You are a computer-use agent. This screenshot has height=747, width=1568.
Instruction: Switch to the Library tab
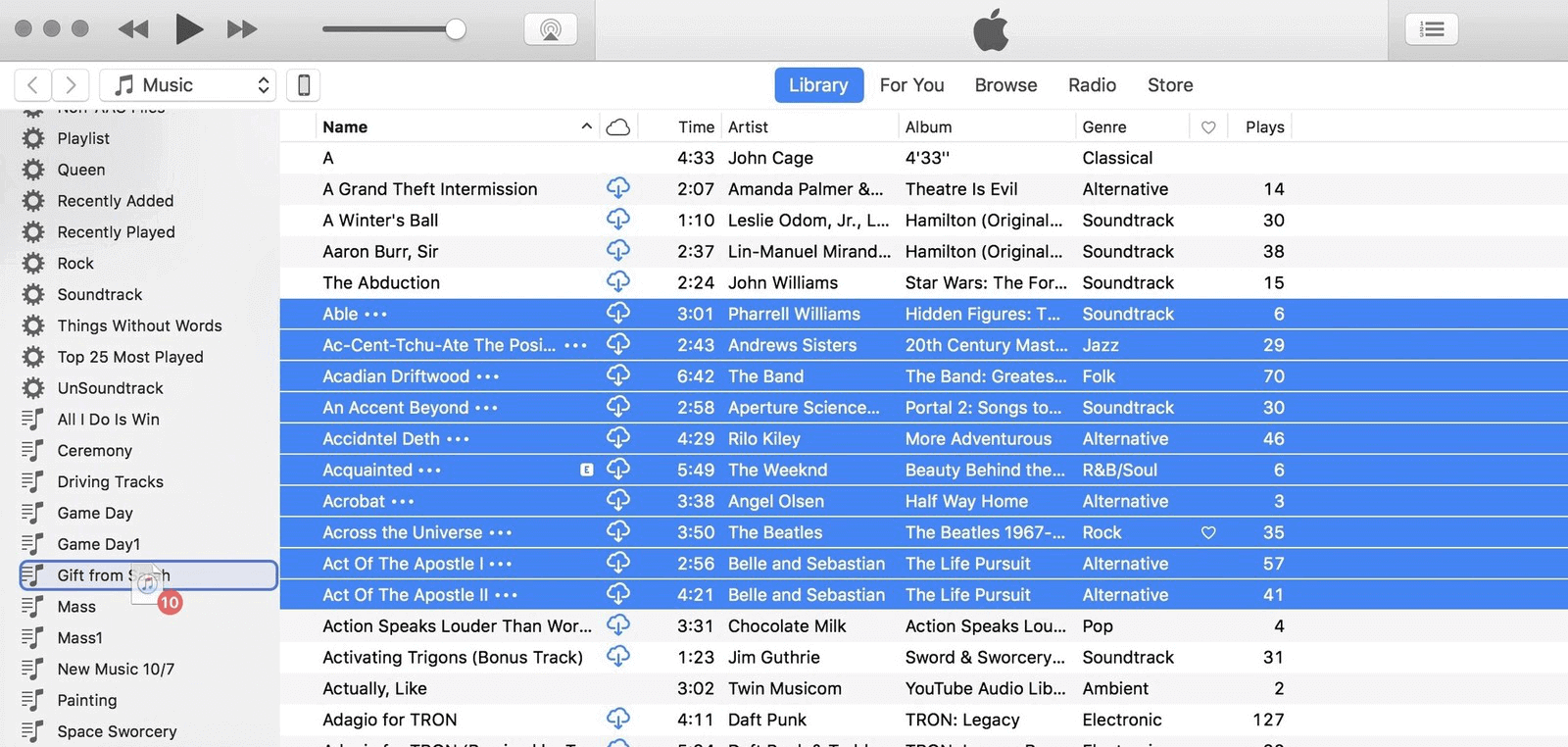click(x=818, y=85)
